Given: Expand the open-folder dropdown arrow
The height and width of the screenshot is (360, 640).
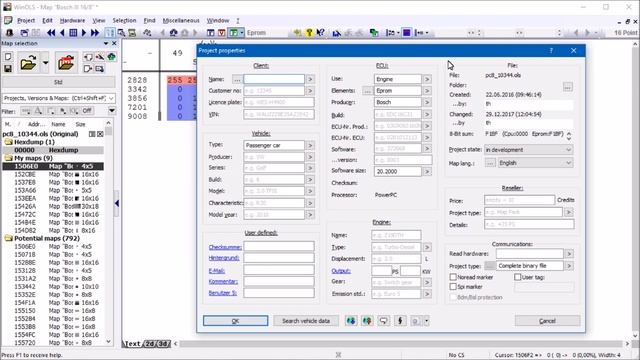Looking at the screenshot, I should (x=45, y=63).
